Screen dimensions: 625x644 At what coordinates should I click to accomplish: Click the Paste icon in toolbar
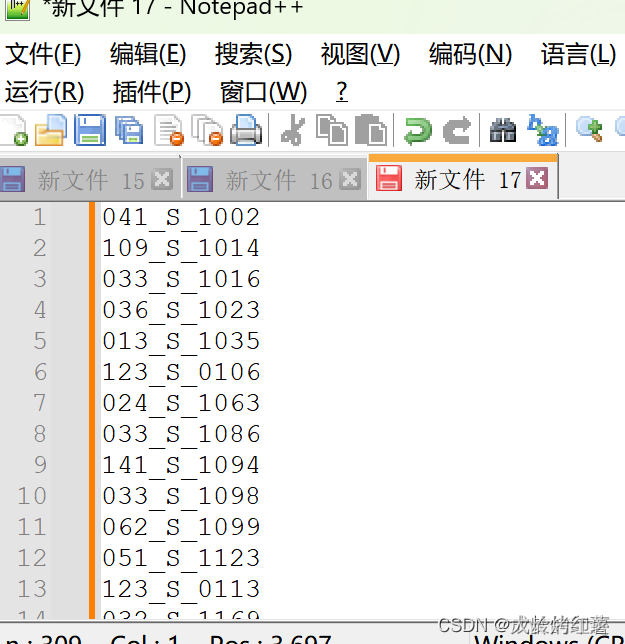click(x=371, y=131)
